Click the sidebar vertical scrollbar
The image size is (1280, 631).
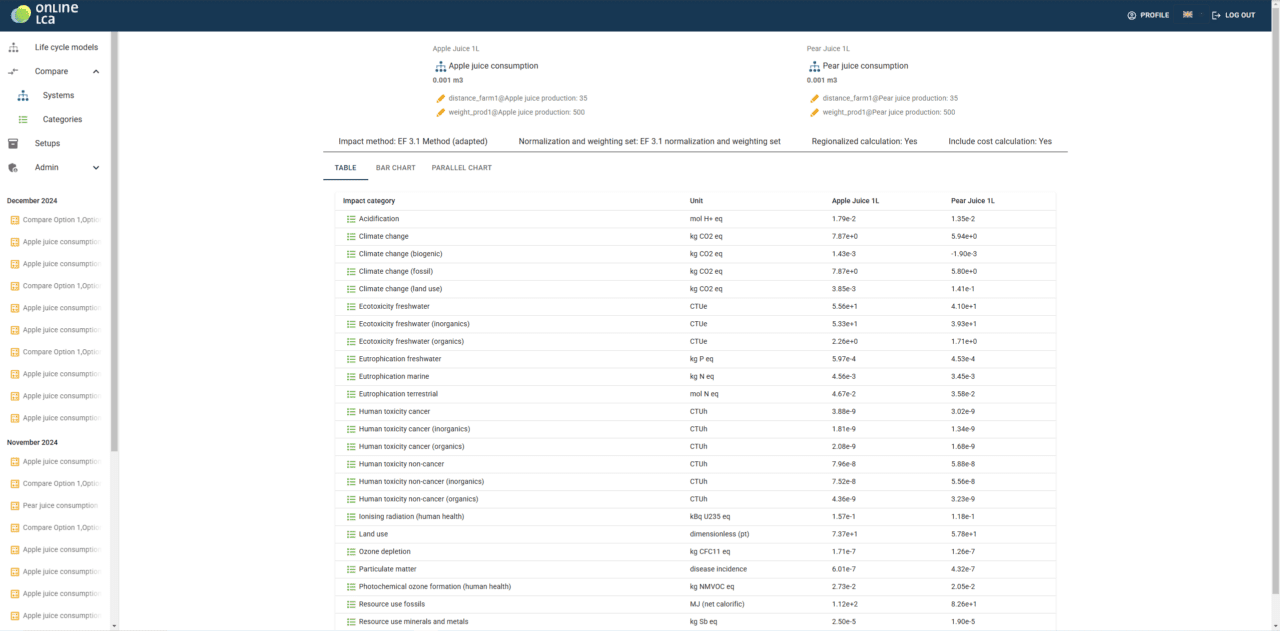(114, 240)
